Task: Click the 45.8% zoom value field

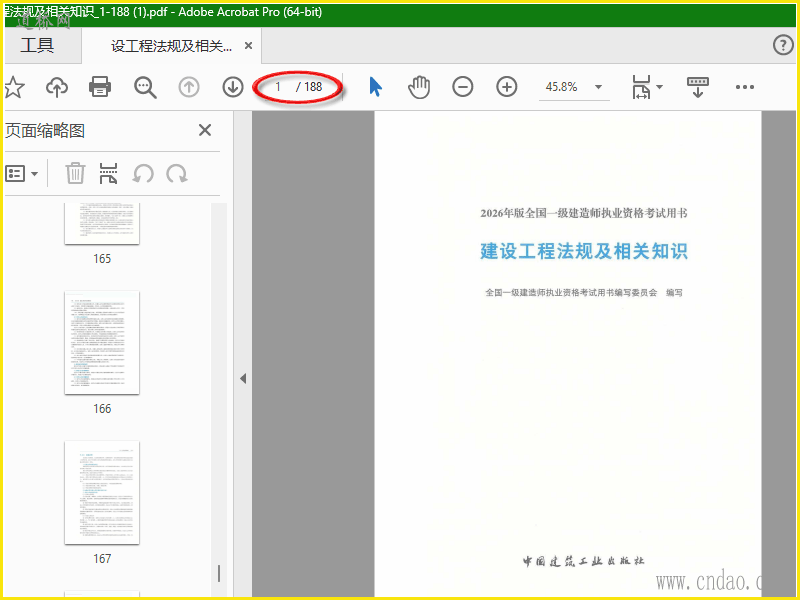Action: pos(562,87)
